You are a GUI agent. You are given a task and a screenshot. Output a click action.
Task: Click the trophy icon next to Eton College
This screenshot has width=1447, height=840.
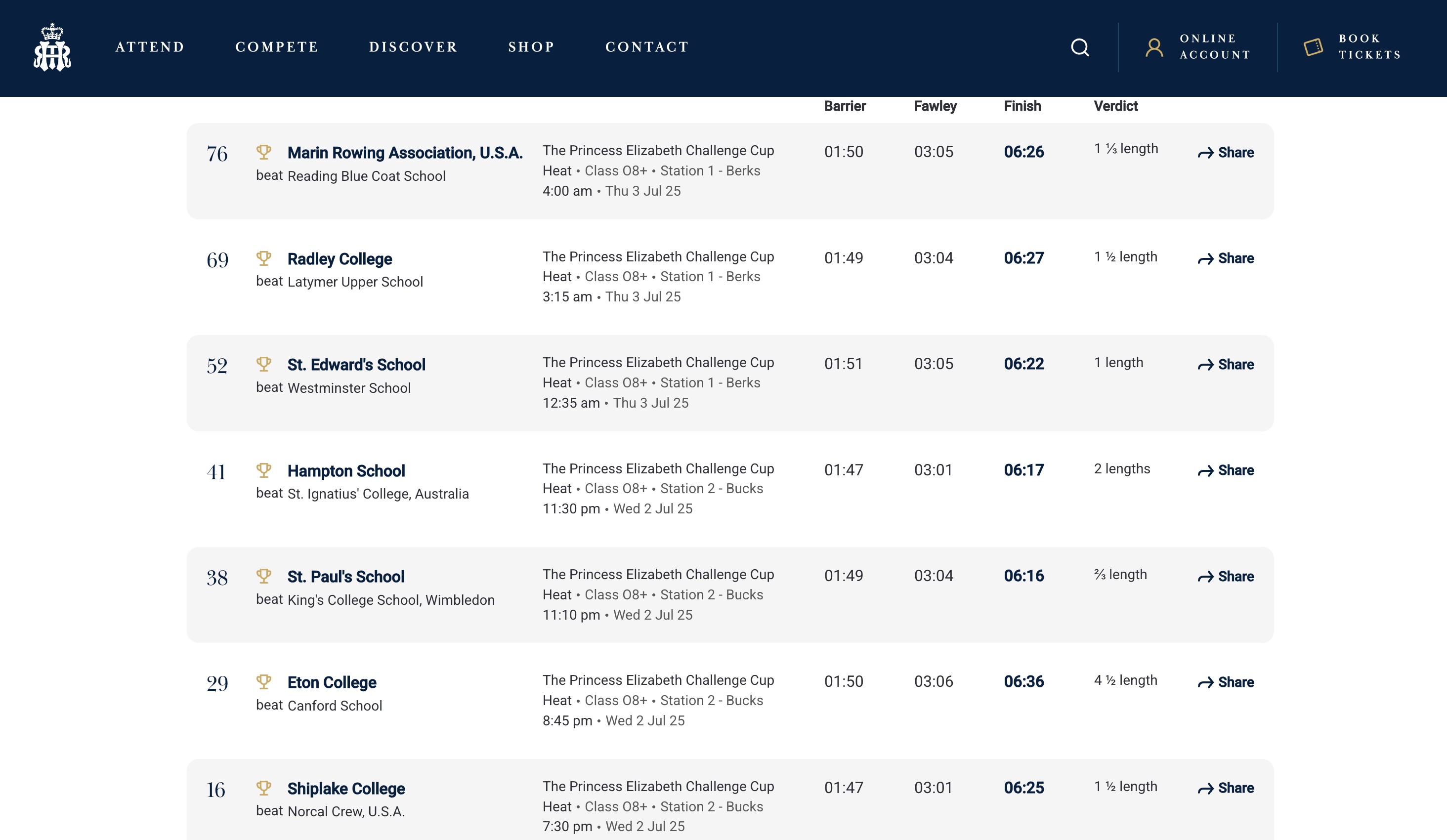click(263, 681)
